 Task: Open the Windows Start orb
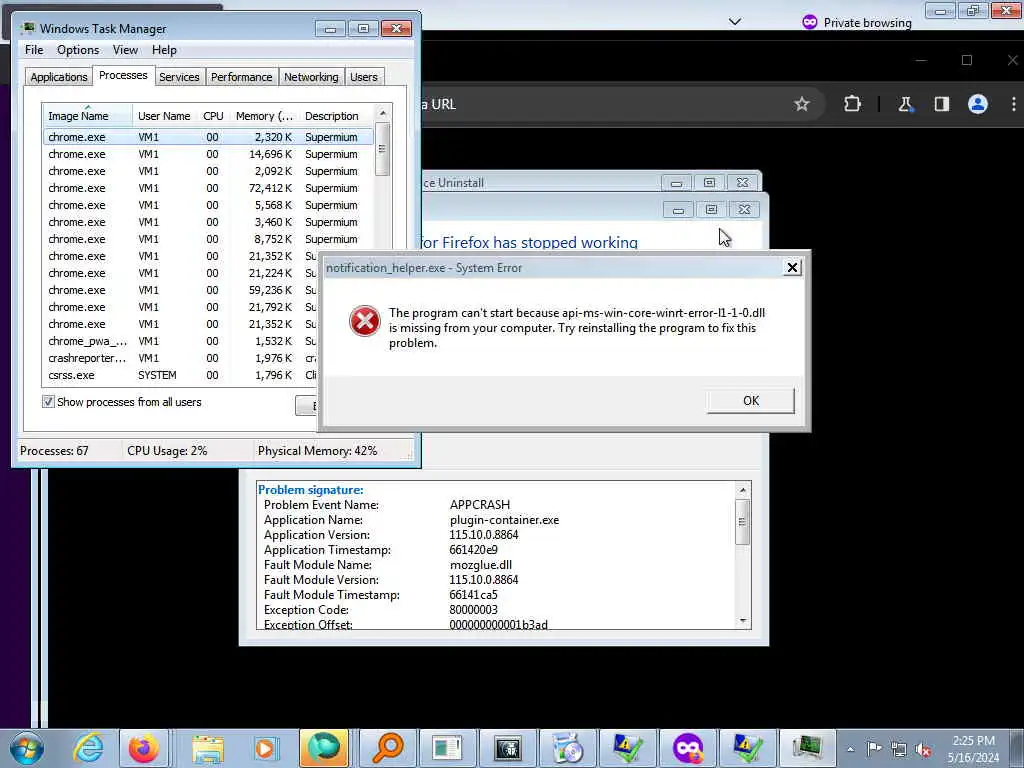pyautogui.click(x=26, y=748)
